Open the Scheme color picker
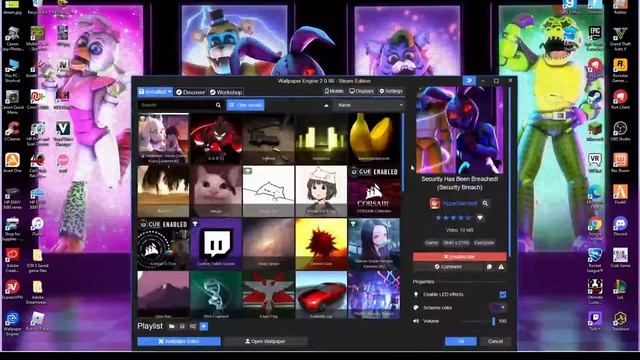 tap(498, 307)
